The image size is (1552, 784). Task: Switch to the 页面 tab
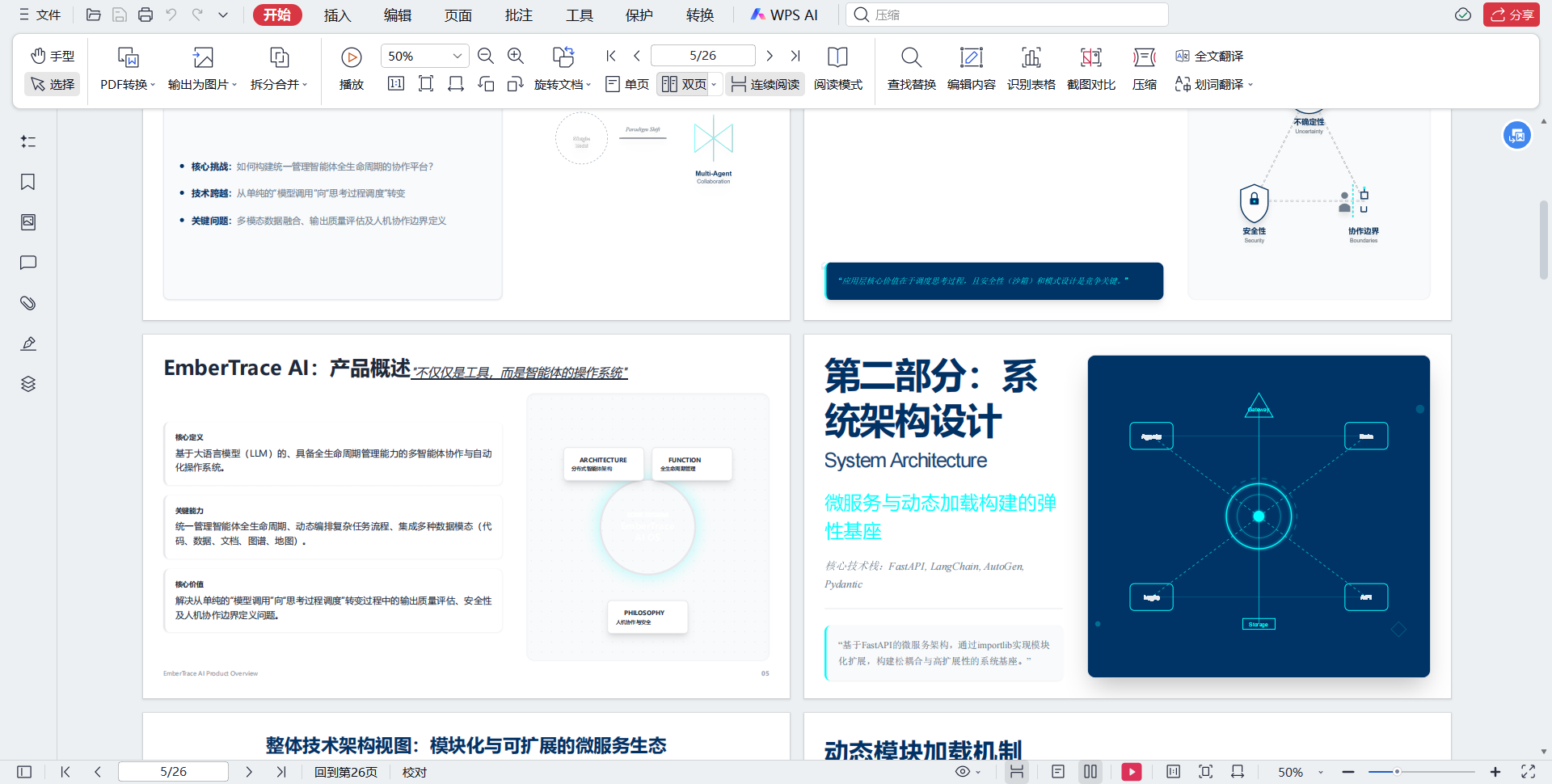[x=458, y=15]
